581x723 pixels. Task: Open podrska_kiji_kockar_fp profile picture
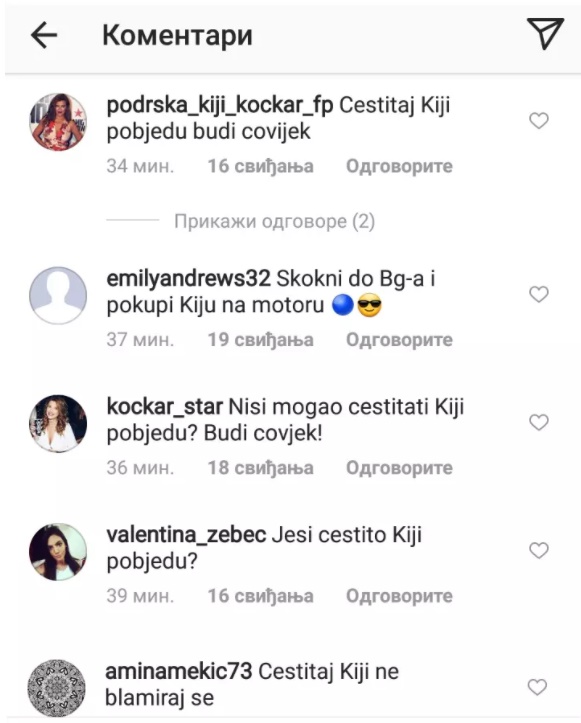coord(58,122)
